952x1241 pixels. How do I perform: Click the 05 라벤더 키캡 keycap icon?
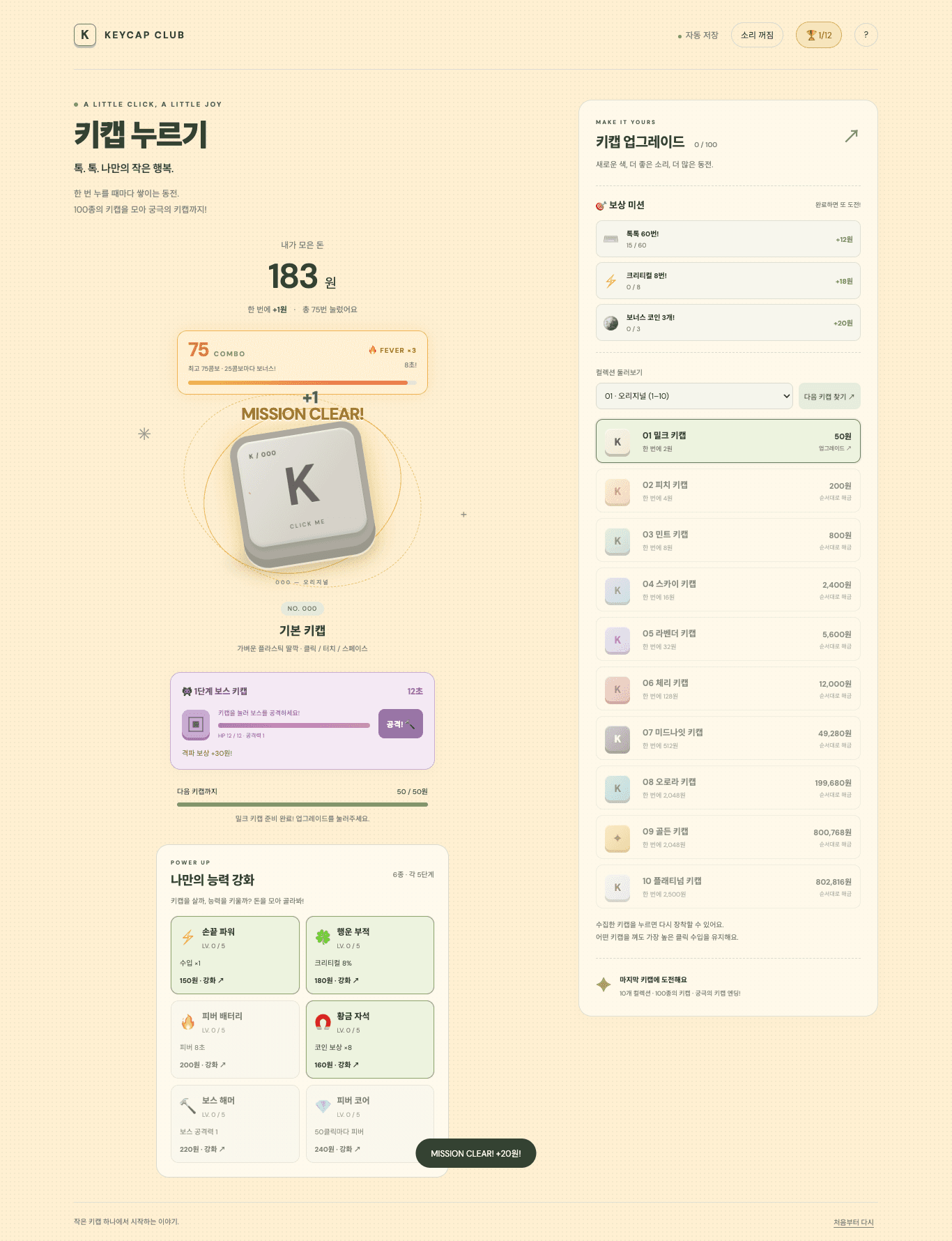(617, 640)
